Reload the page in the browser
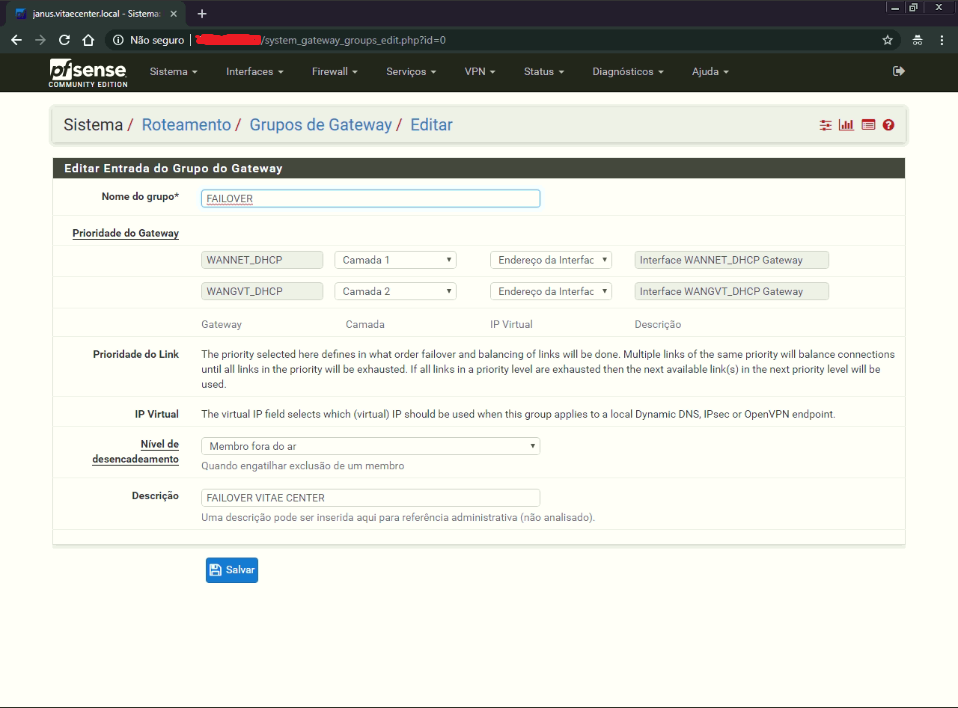 click(64, 40)
